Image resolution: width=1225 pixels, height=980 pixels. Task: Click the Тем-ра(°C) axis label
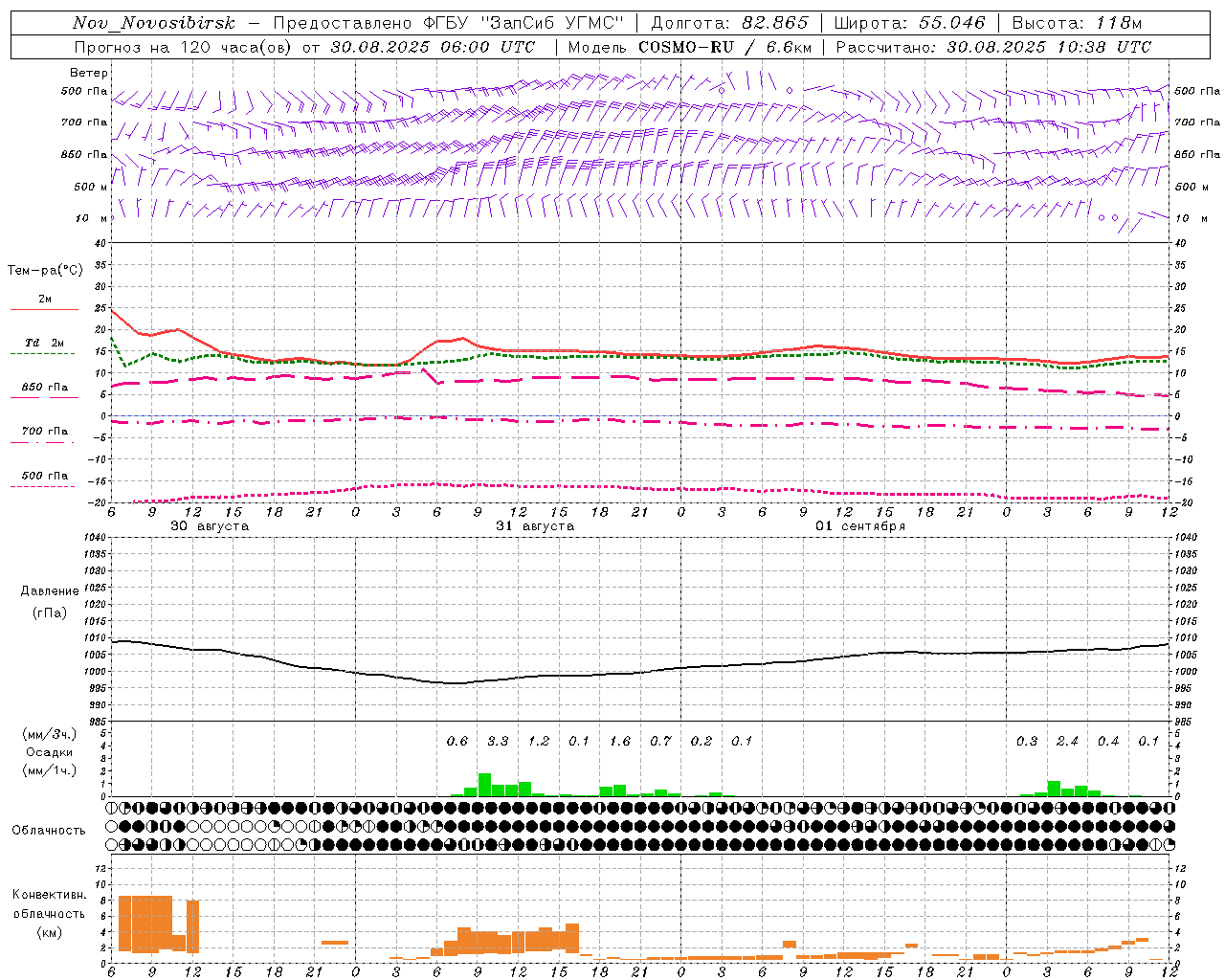click(45, 271)
